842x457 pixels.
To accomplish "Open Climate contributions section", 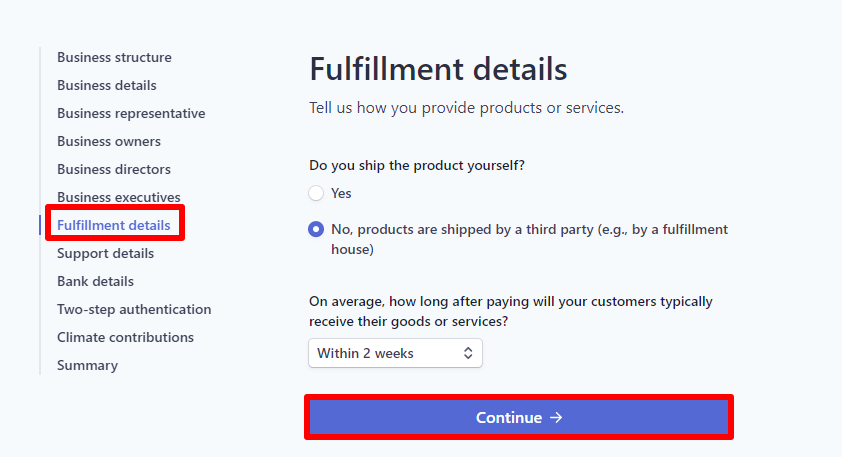I will [x=125, y=337].
